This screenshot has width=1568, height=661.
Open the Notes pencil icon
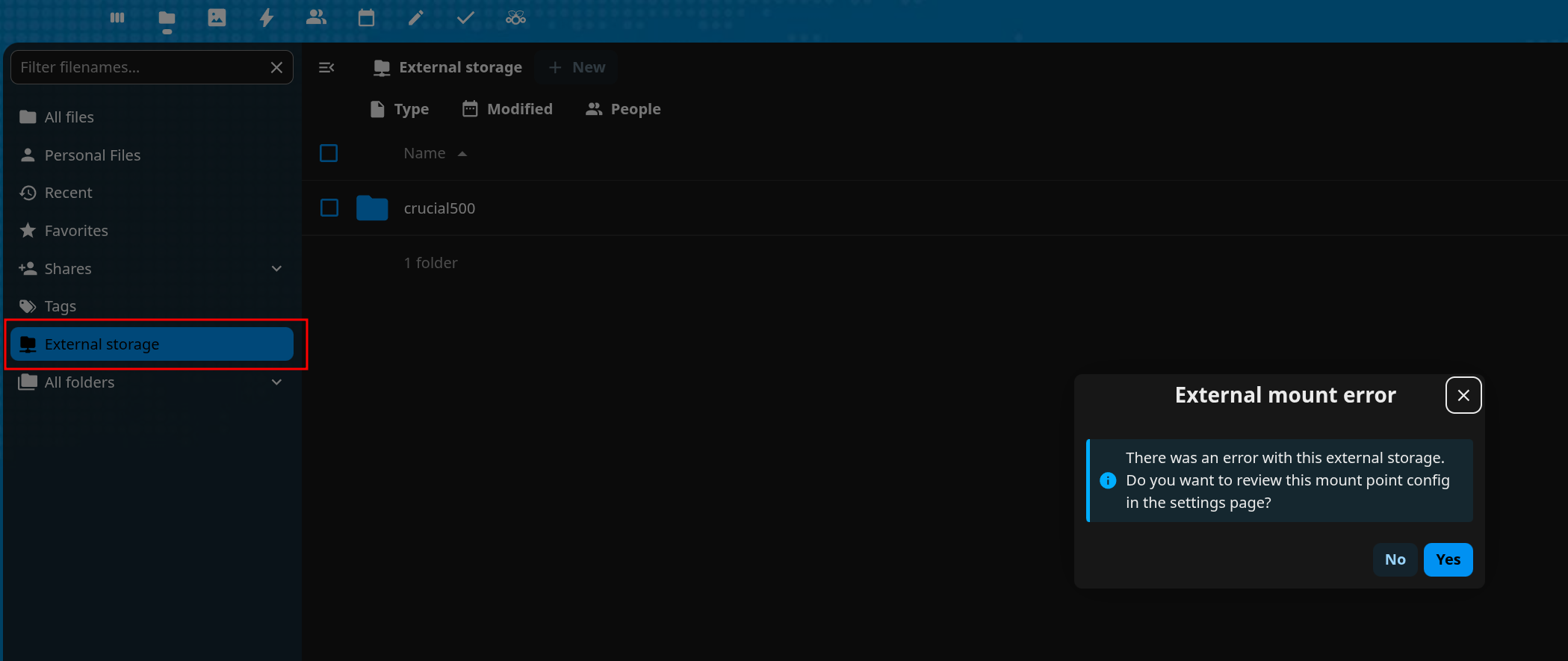[x=416, y=18]
